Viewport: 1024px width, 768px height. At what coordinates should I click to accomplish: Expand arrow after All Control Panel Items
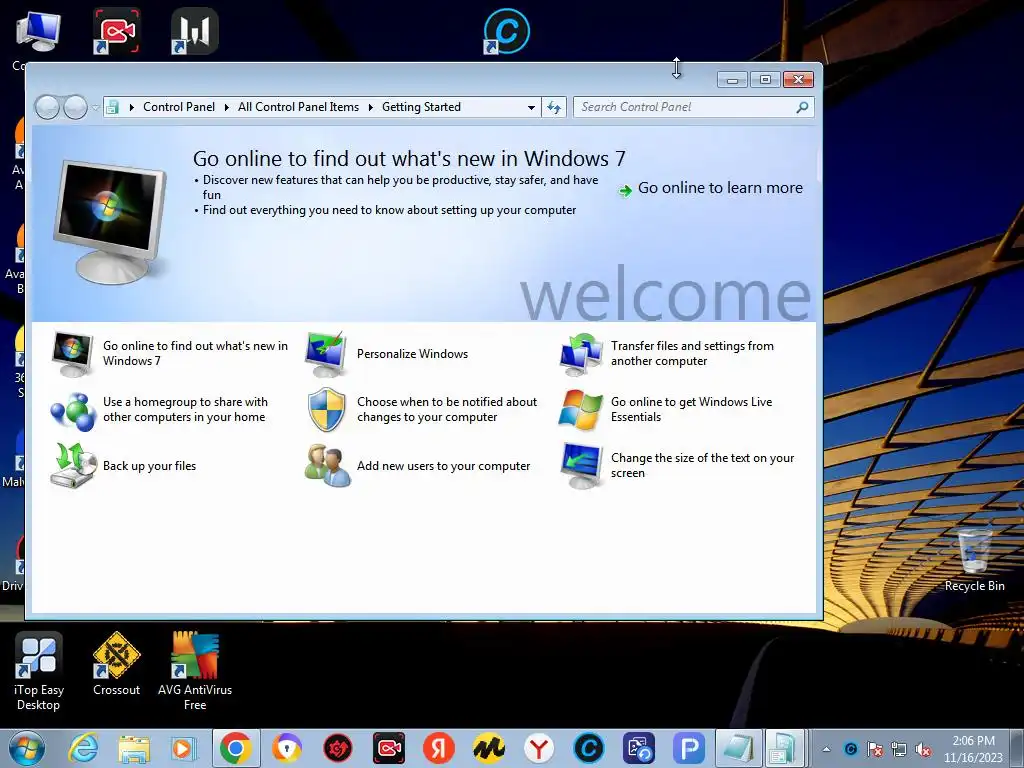(x=370, y=107)
